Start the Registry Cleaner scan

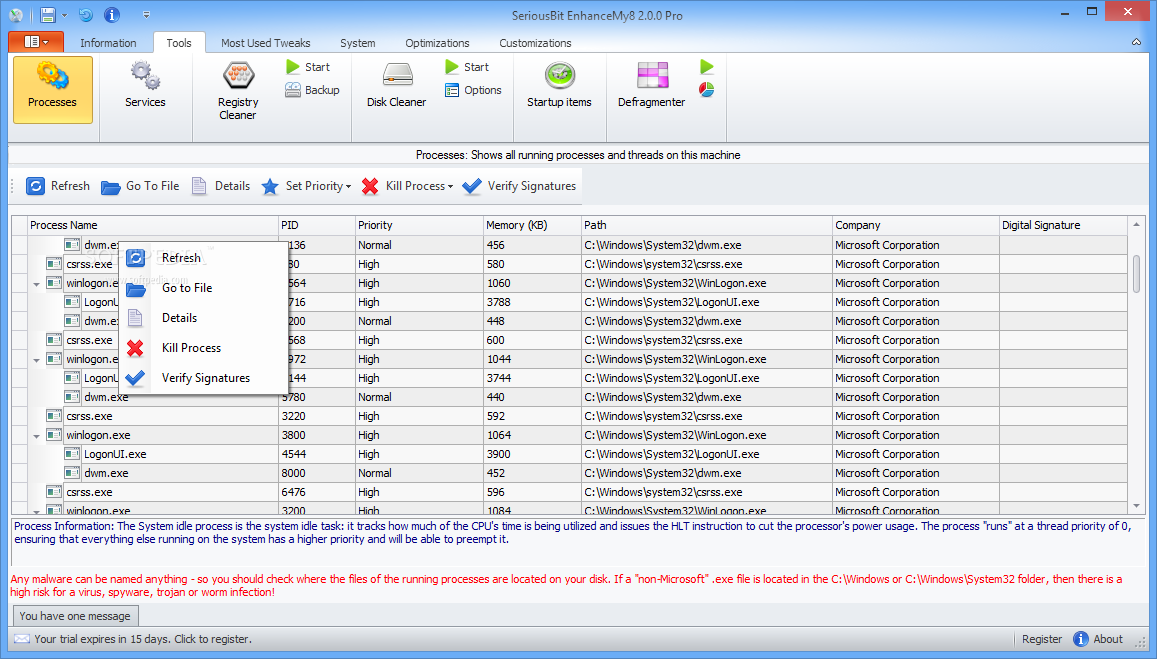(x=308, y=66)
